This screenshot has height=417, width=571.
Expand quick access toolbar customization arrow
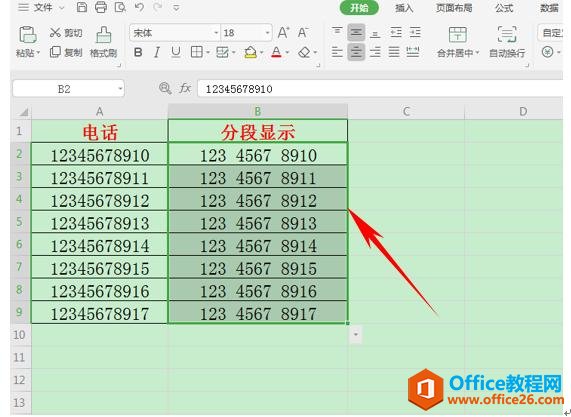click(x=176, y=8)
